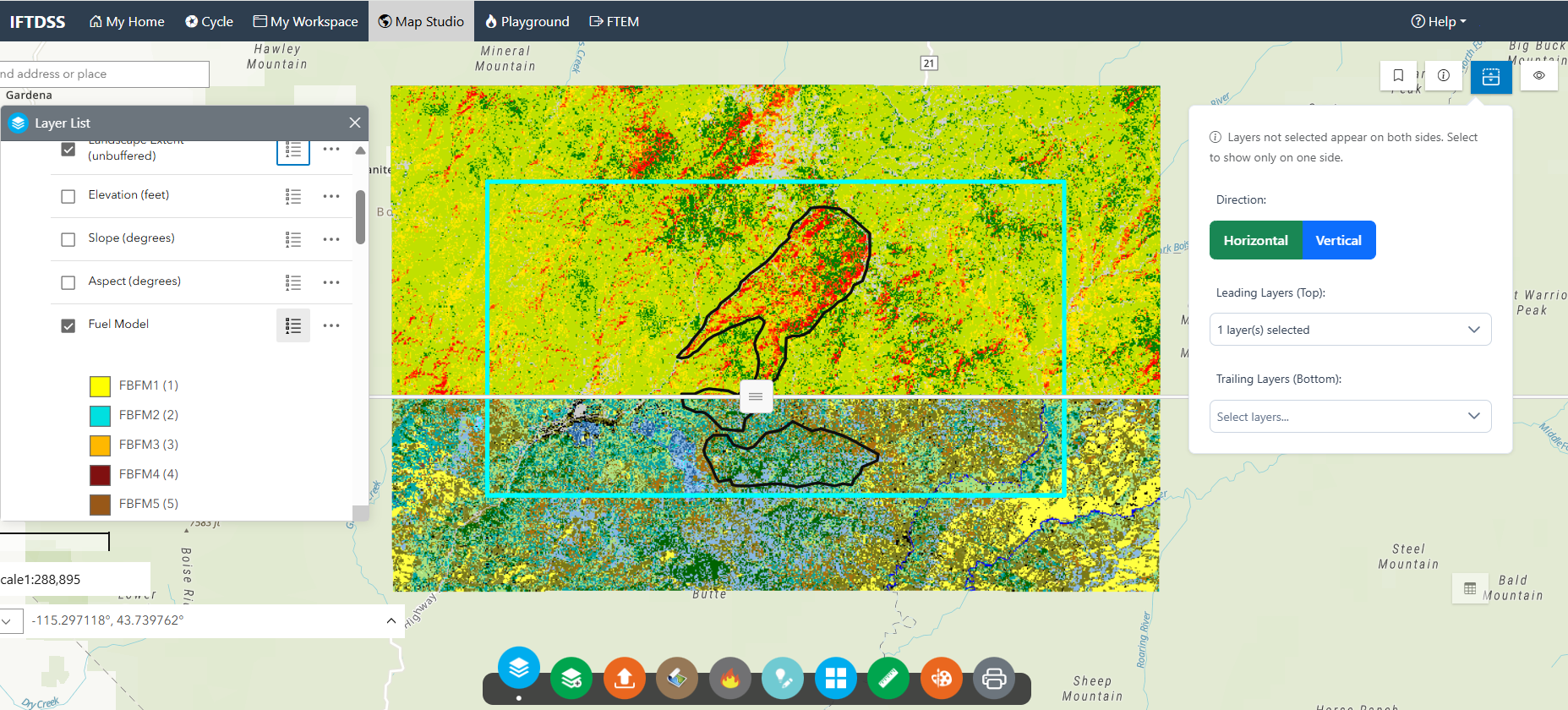Toggle legend for Landscape Extent (unbuffered) layer

[293, 150]
